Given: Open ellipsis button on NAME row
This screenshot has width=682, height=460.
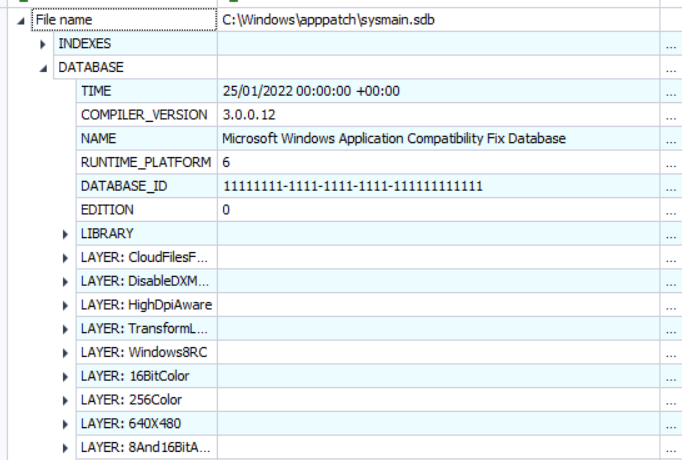Looking at the screenshot, I should [671, 139].
